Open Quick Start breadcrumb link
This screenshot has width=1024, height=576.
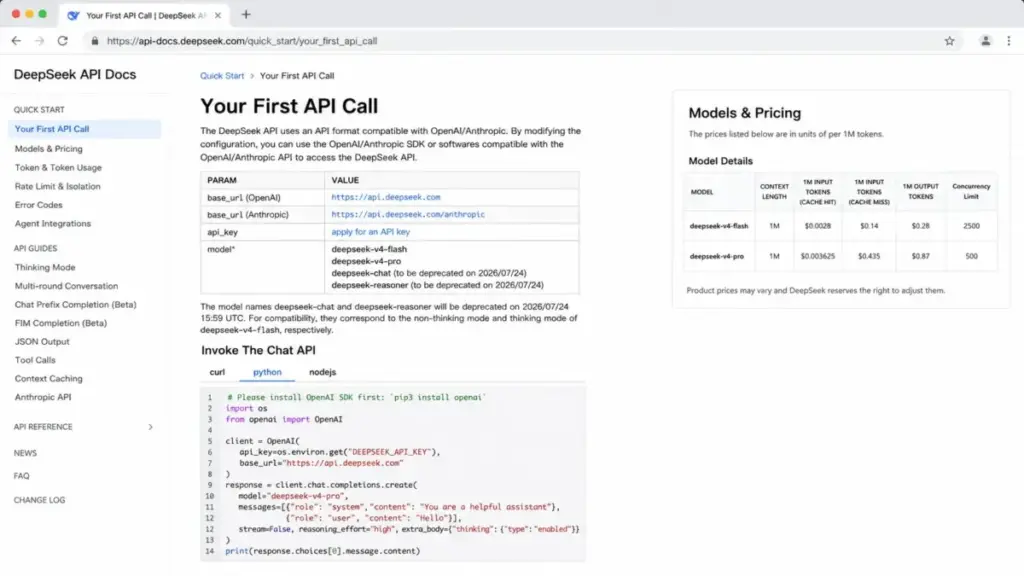(x=222, y=76)
